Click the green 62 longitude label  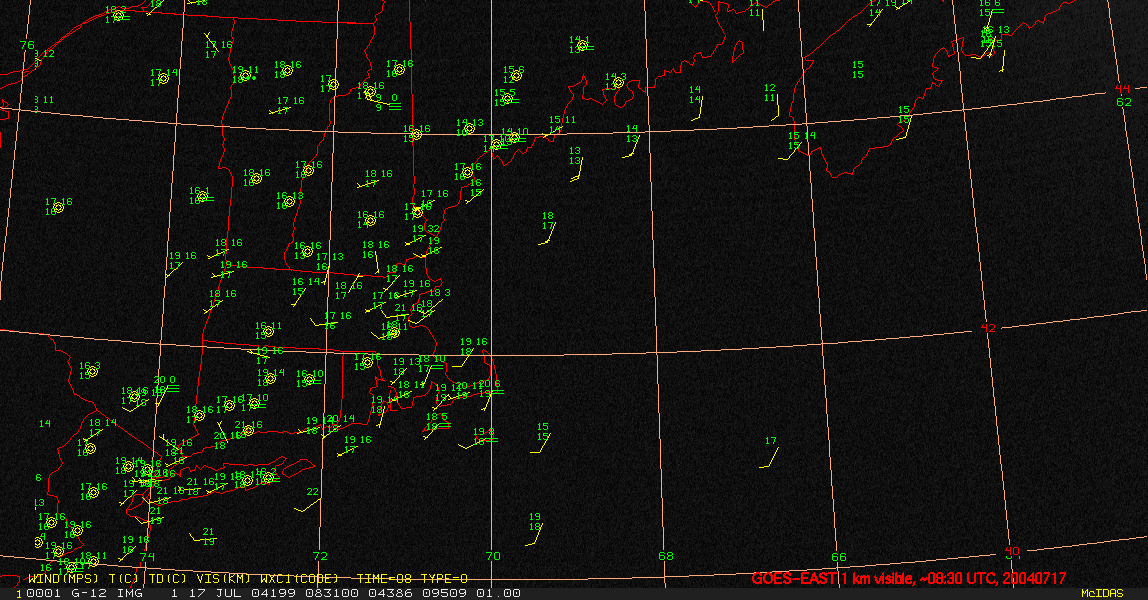(1124, 102)
